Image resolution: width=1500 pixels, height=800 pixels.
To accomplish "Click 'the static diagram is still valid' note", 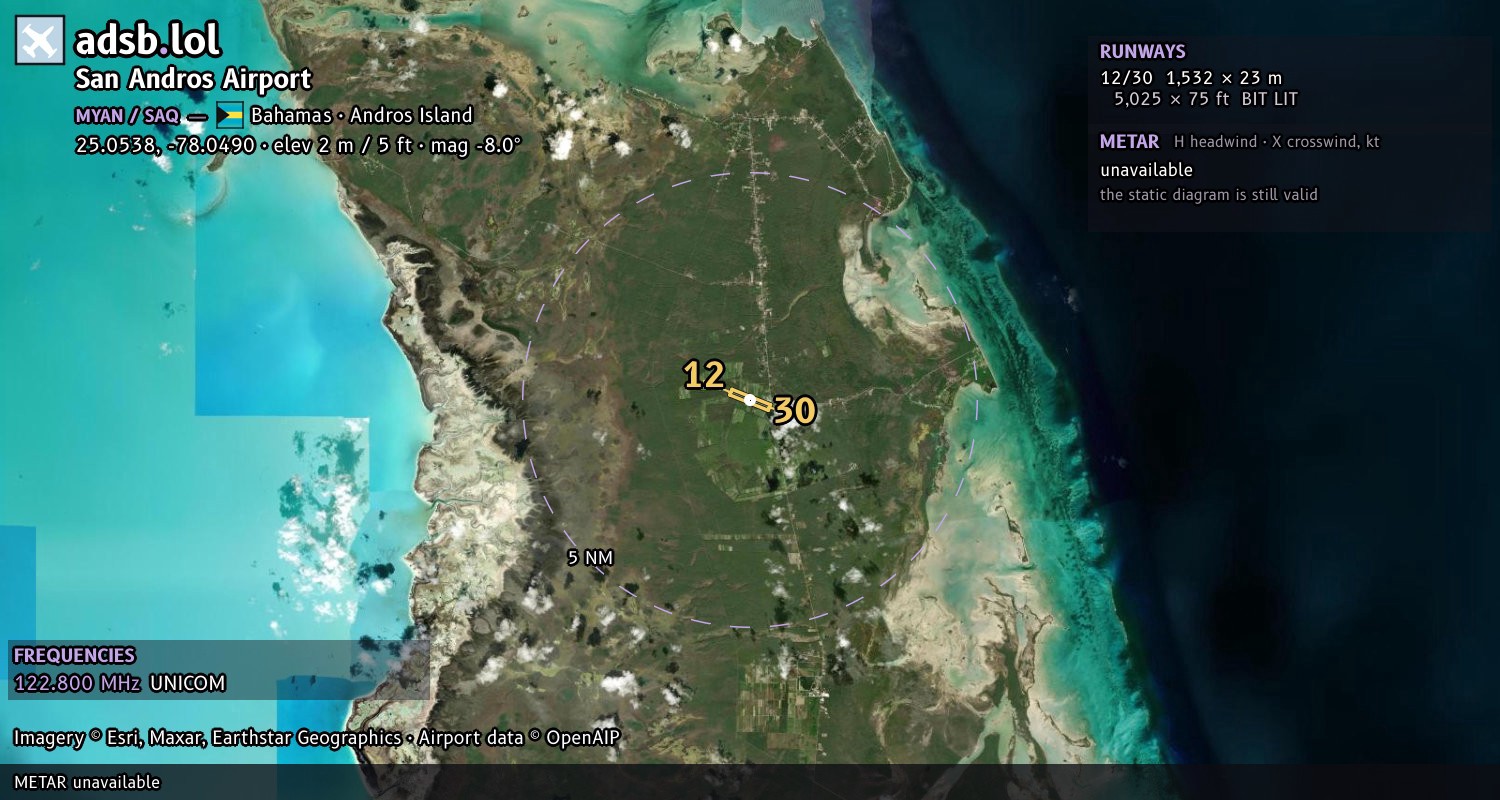I will pos(1209,195).
